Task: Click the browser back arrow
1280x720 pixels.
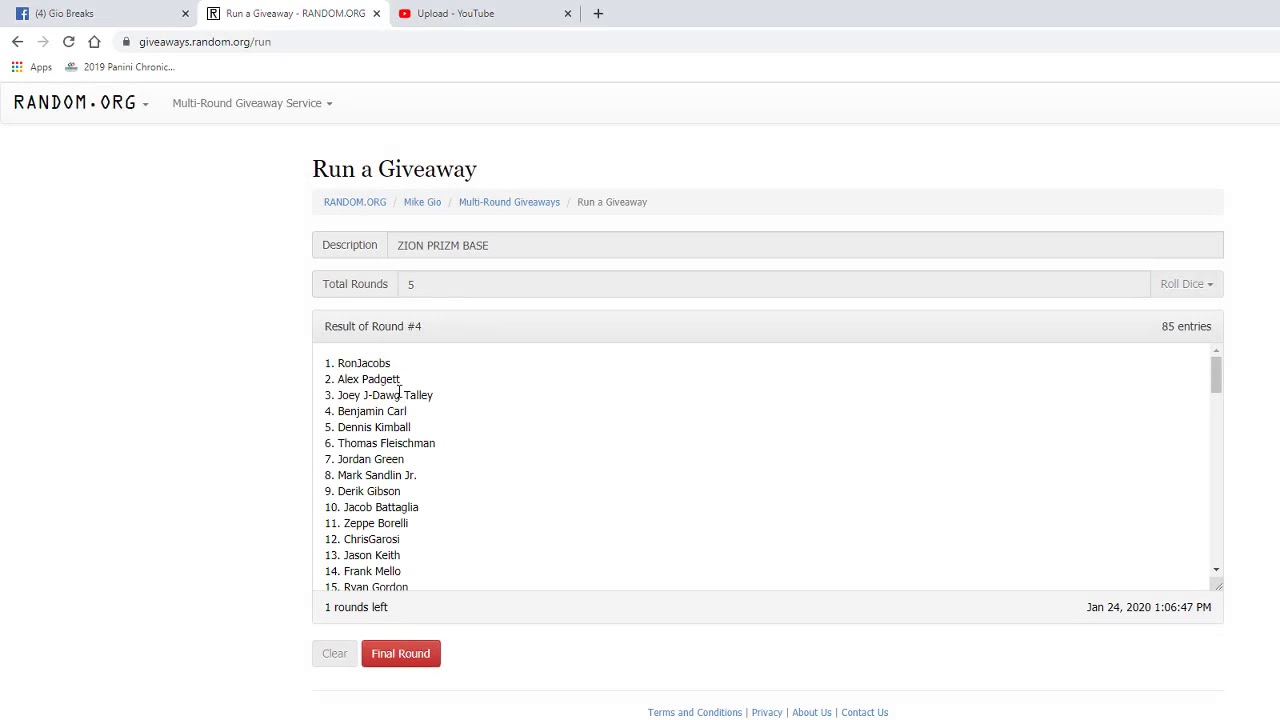Action: pyautogui.click(x=17, y=42)
